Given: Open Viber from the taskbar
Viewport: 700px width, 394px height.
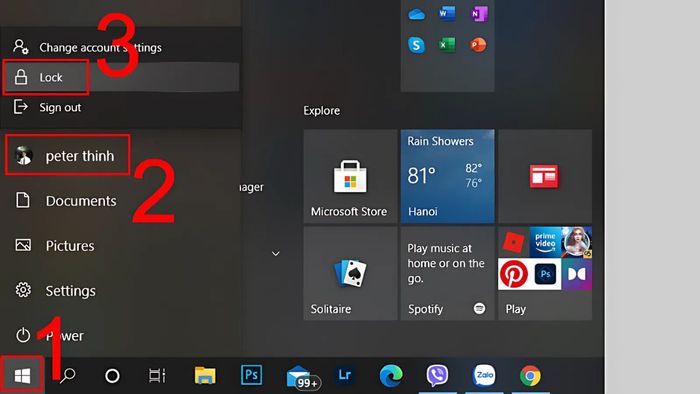Looking at the screenshot, I should [437, 375].
